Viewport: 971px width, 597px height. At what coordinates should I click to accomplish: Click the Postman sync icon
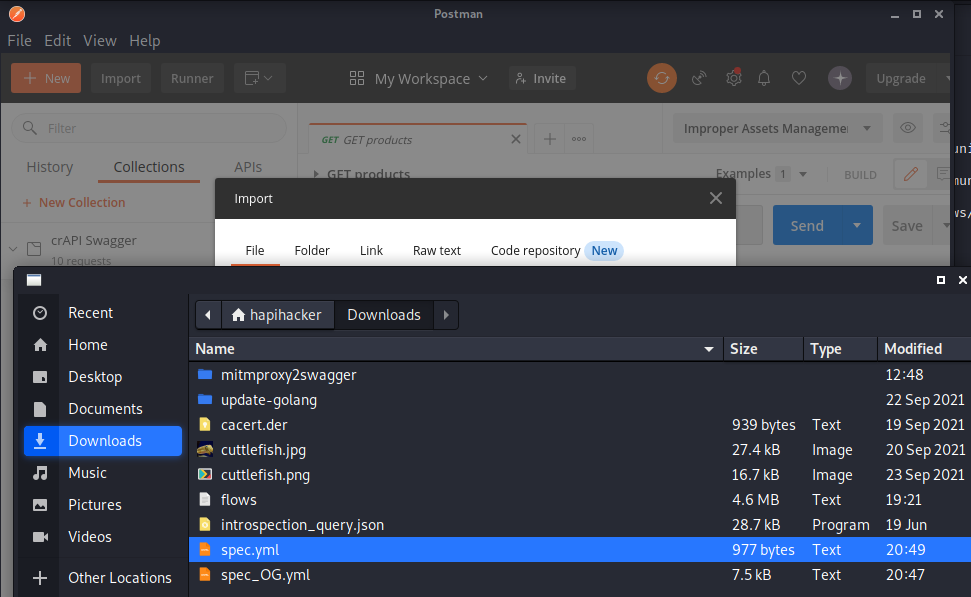coord(661,78)
